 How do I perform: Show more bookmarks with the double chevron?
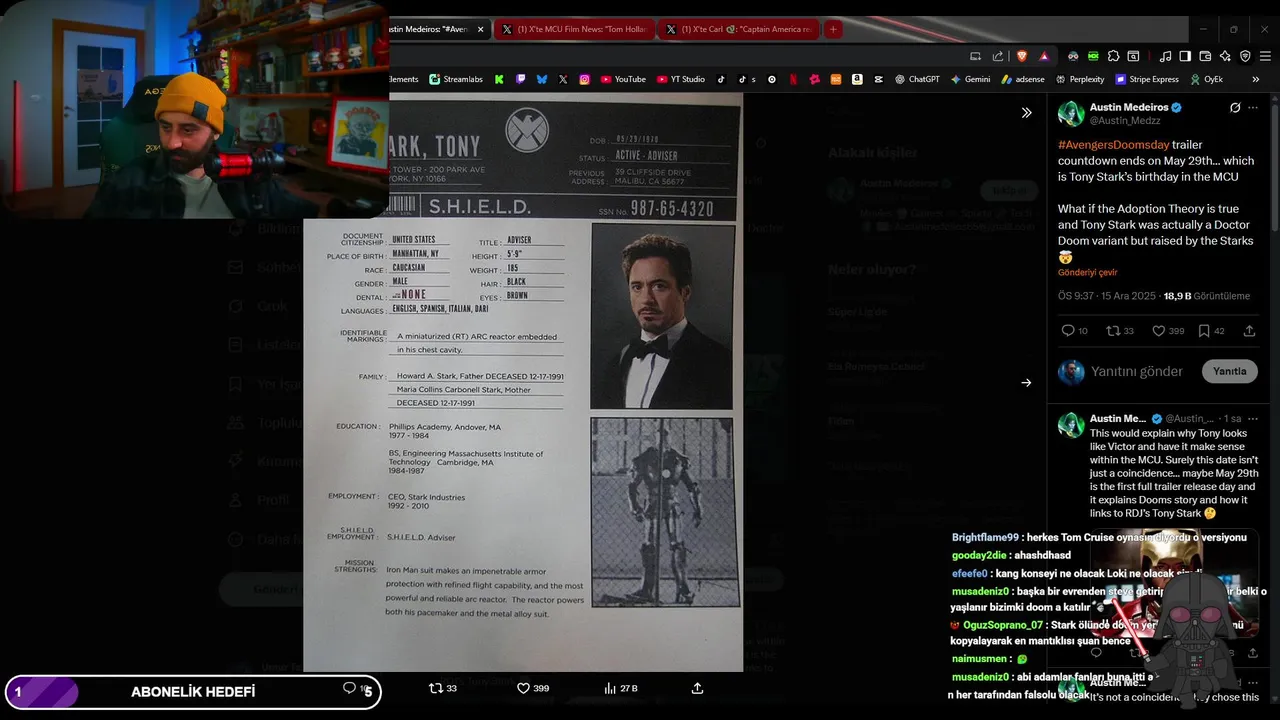coord(1255,79)
